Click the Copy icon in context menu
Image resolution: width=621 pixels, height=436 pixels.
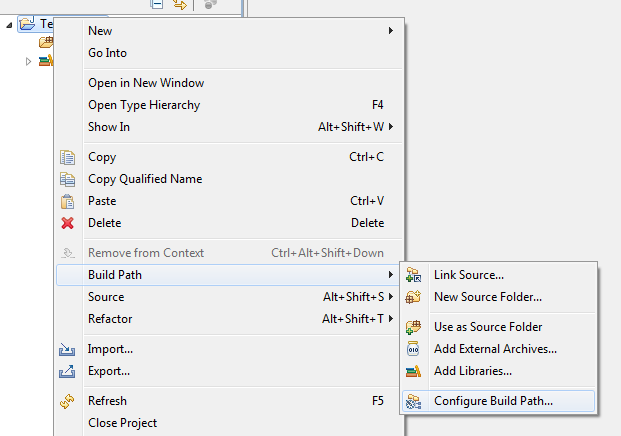pos(68,157)
